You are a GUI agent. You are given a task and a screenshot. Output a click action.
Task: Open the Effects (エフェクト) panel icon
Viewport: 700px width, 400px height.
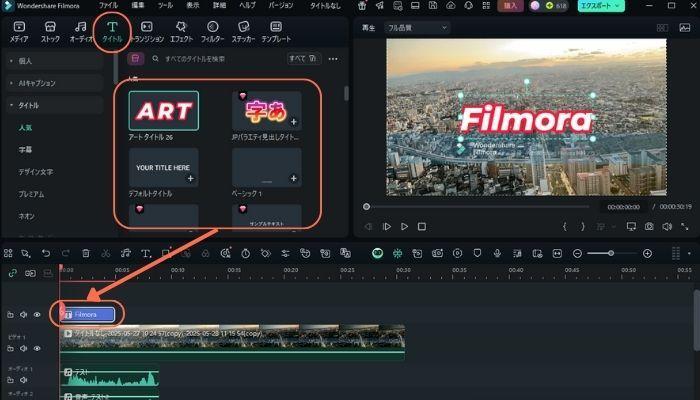pyautogui.click(x=181, y=30)
